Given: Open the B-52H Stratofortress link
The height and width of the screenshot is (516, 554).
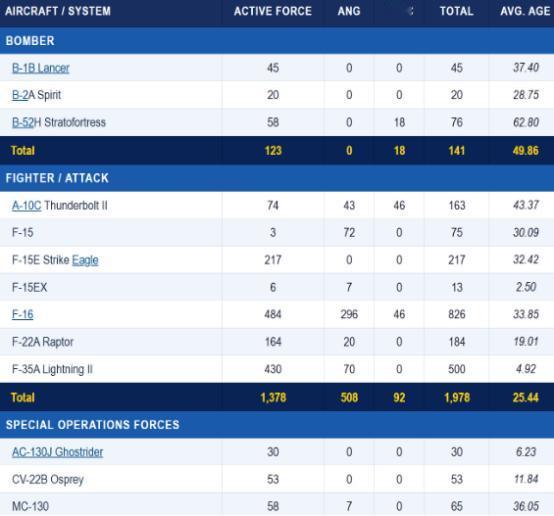Looking at the screenshot, I should tap(23, 122).
